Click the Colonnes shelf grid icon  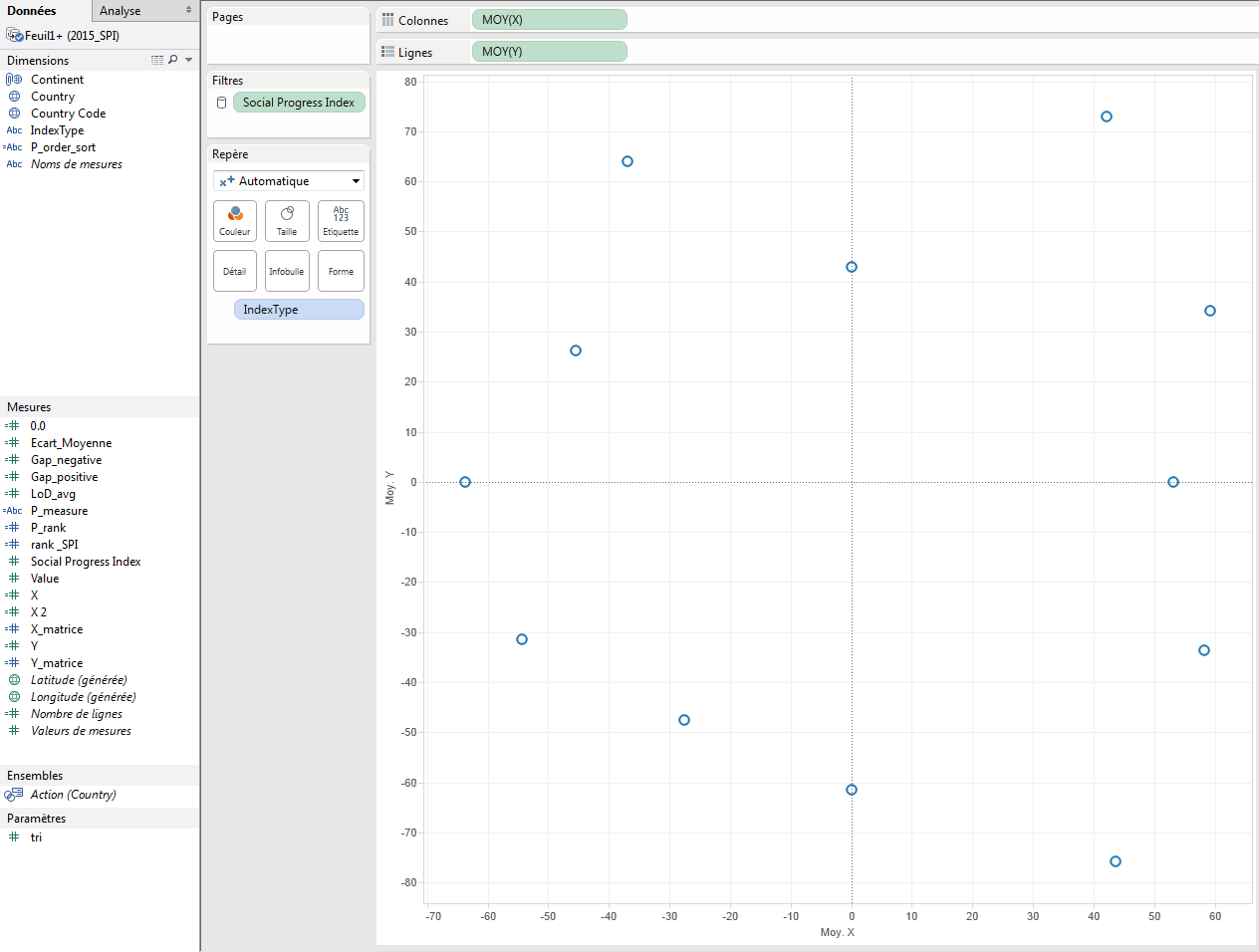(x=388, y=19)
